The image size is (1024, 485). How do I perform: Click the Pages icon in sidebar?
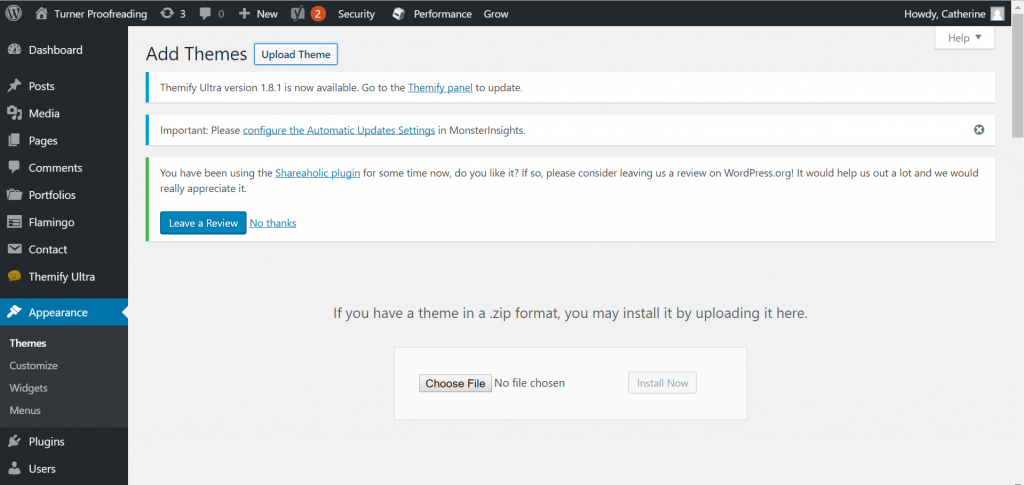point(14,140)
